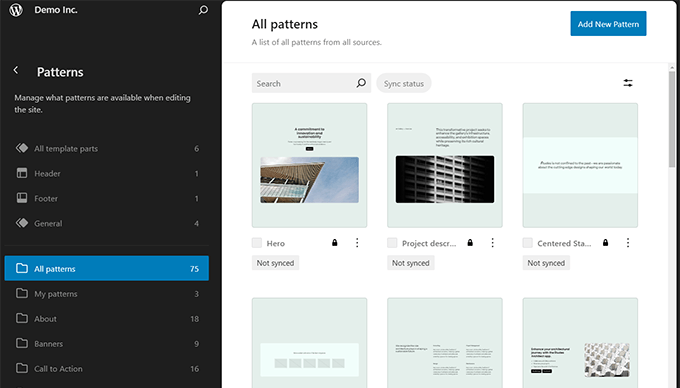Select the Call to Action category

tap(107, 368)
